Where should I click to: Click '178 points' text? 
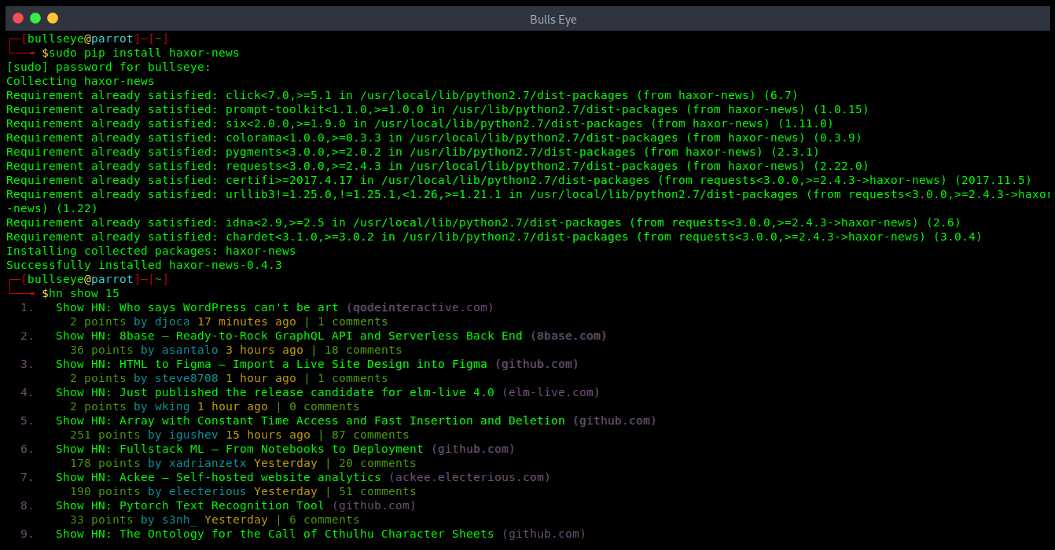coord(104,462)
